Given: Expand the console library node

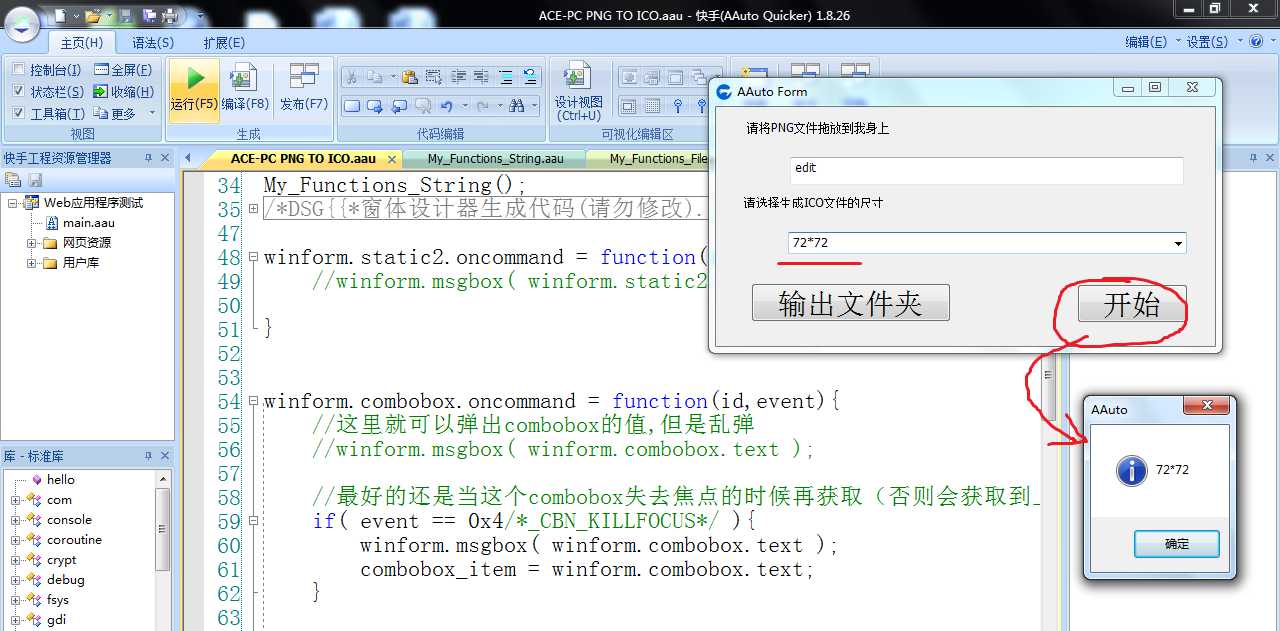Looking at the screenshot, I should (x=15, y=520).
